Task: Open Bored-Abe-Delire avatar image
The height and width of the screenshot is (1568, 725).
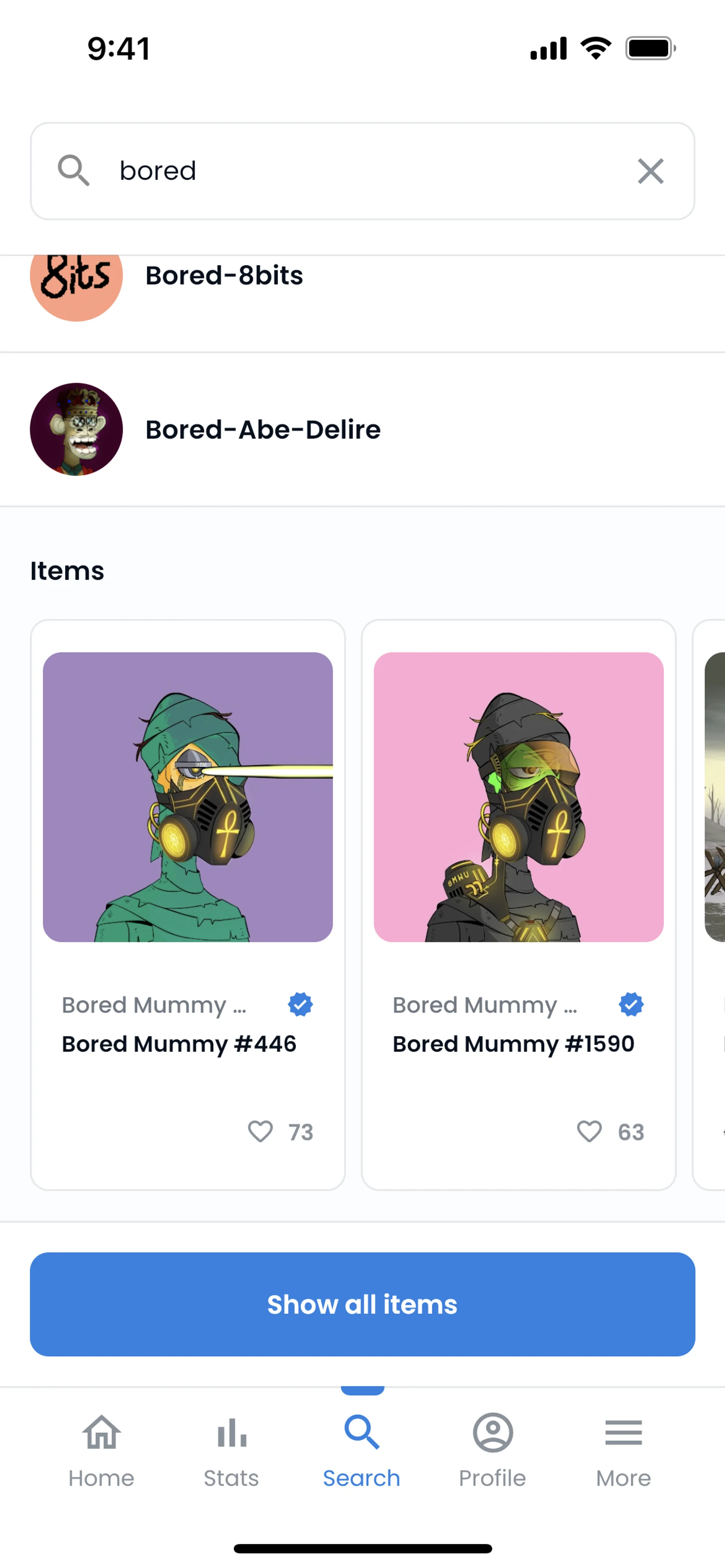Action: tap(76, 429)
